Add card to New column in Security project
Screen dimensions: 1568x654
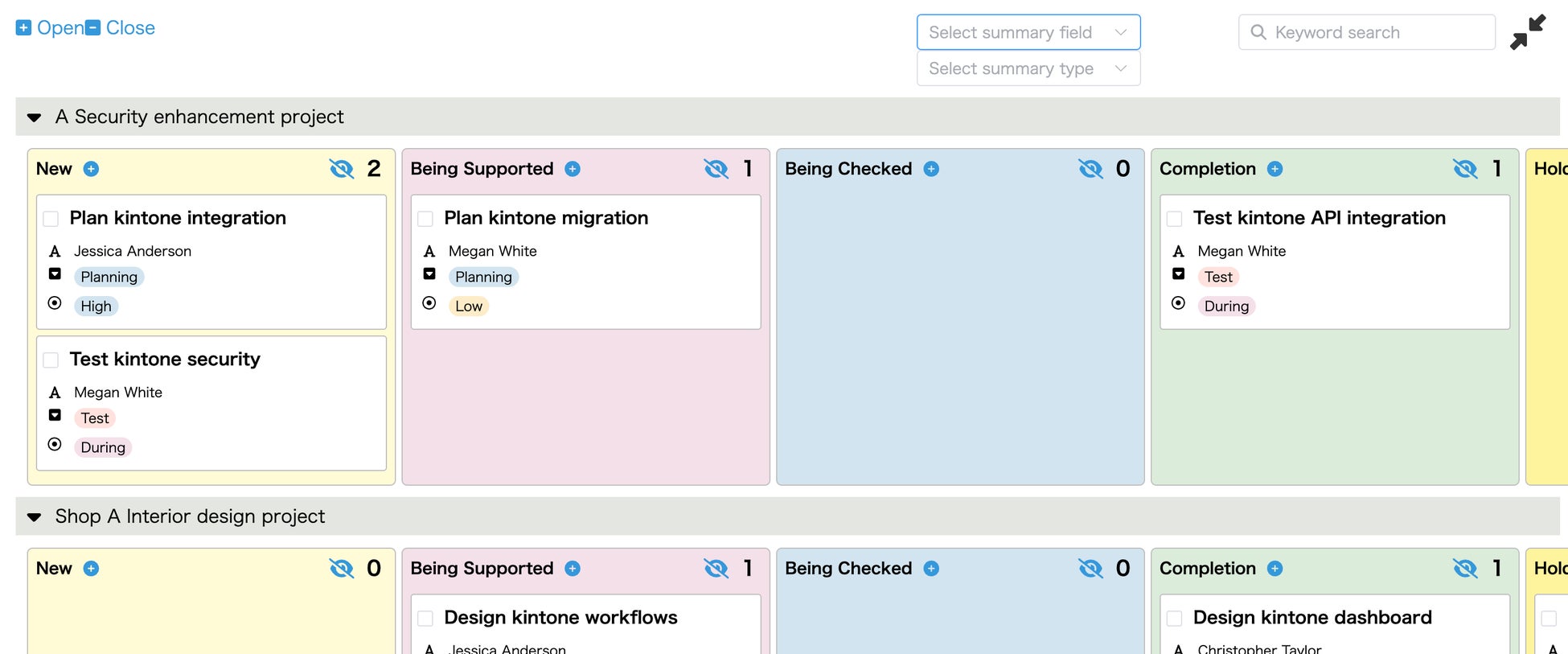click(92, 169)
